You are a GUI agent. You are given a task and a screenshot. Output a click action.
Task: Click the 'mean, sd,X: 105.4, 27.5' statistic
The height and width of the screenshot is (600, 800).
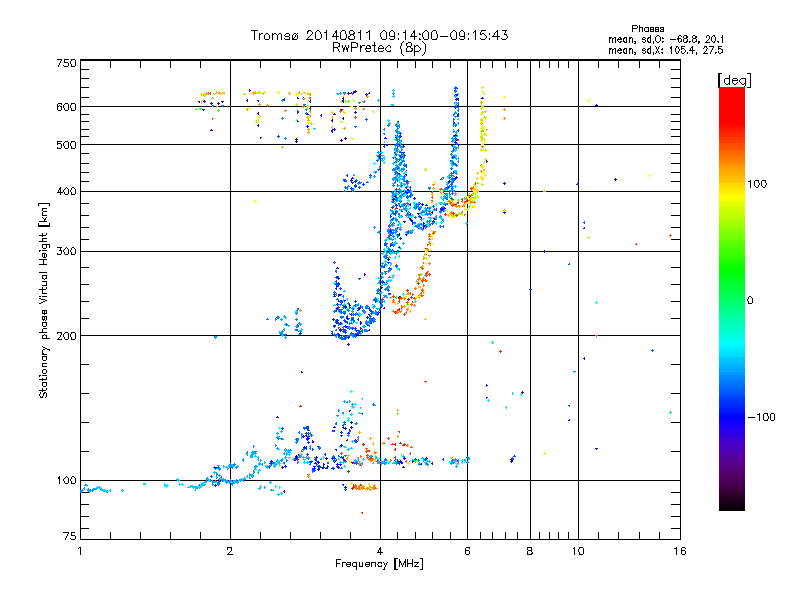pos(666,50)
